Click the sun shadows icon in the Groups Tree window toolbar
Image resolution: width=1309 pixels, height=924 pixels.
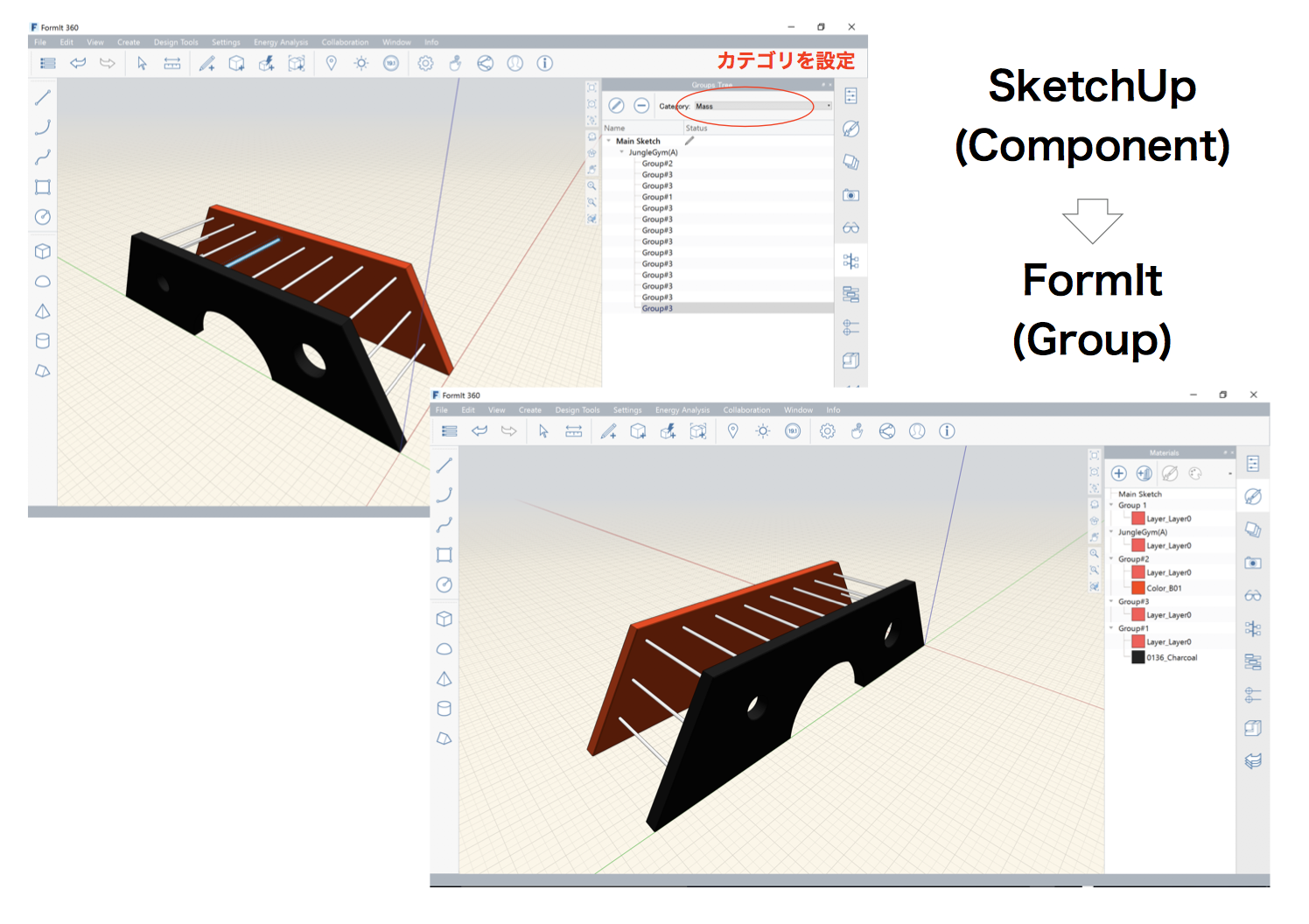pyautogui.click(x=361, y=63)
